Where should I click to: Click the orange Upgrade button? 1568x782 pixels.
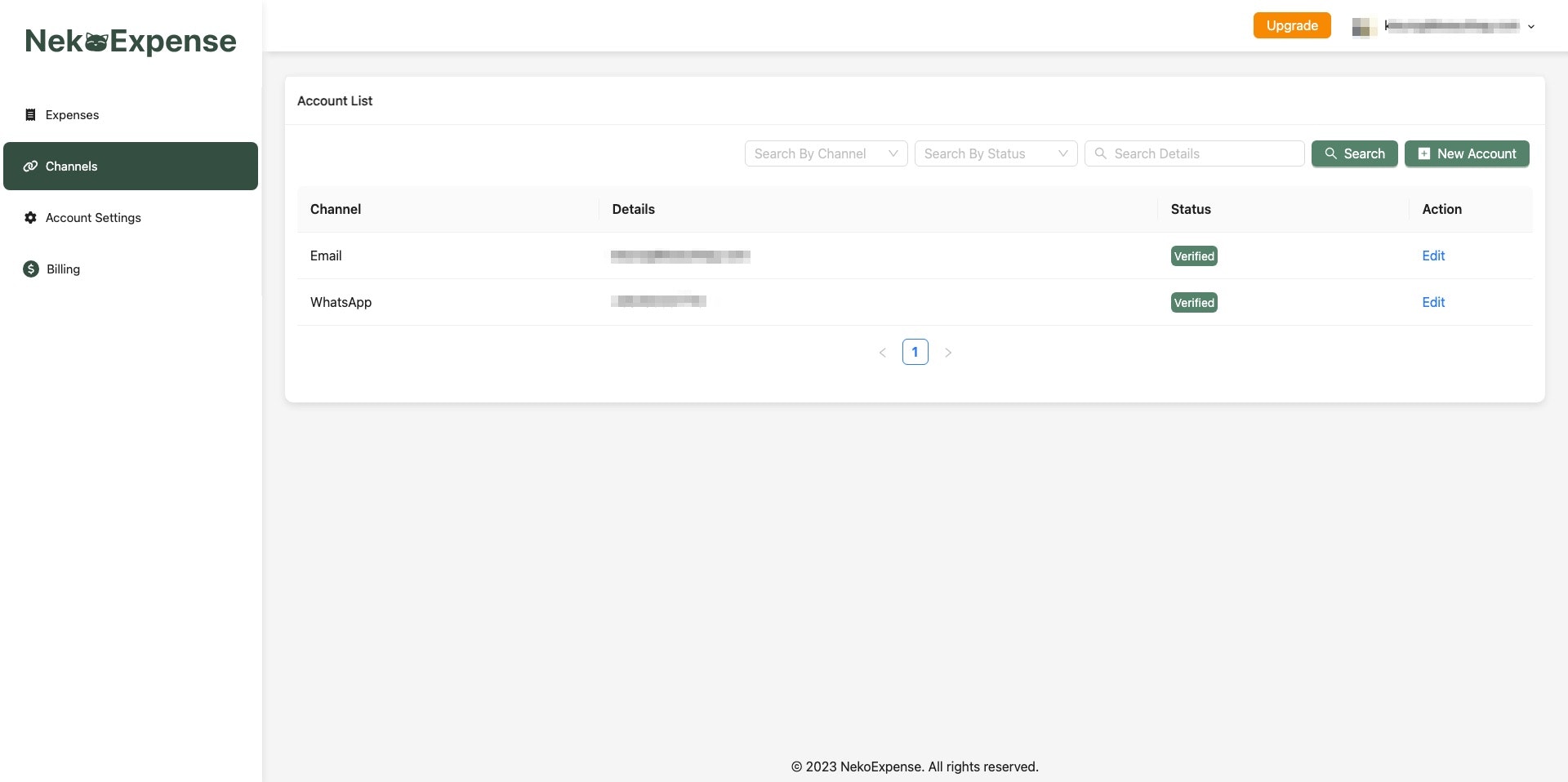pos(1292,25)
